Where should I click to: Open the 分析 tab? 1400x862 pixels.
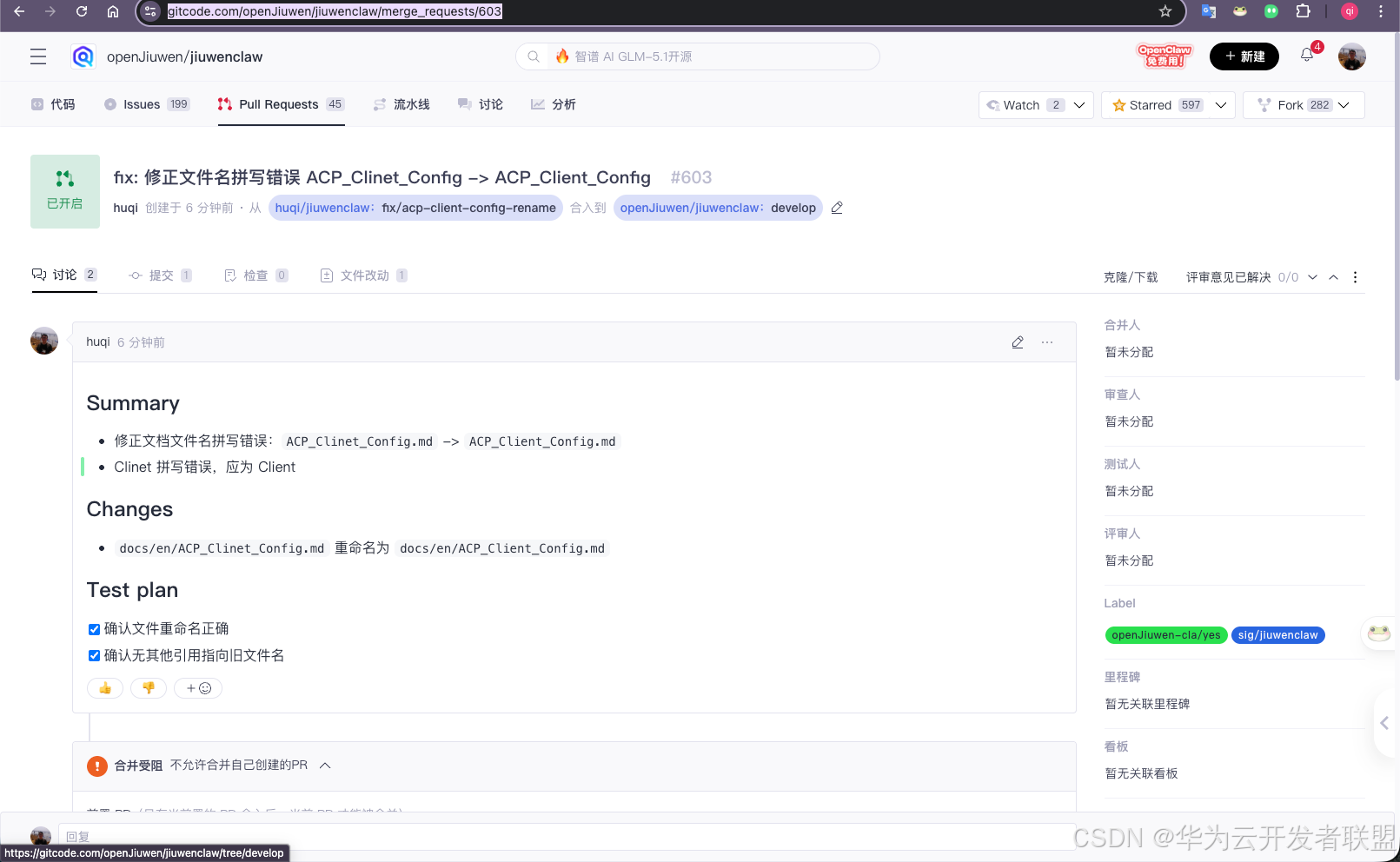(x=554, y=104)
